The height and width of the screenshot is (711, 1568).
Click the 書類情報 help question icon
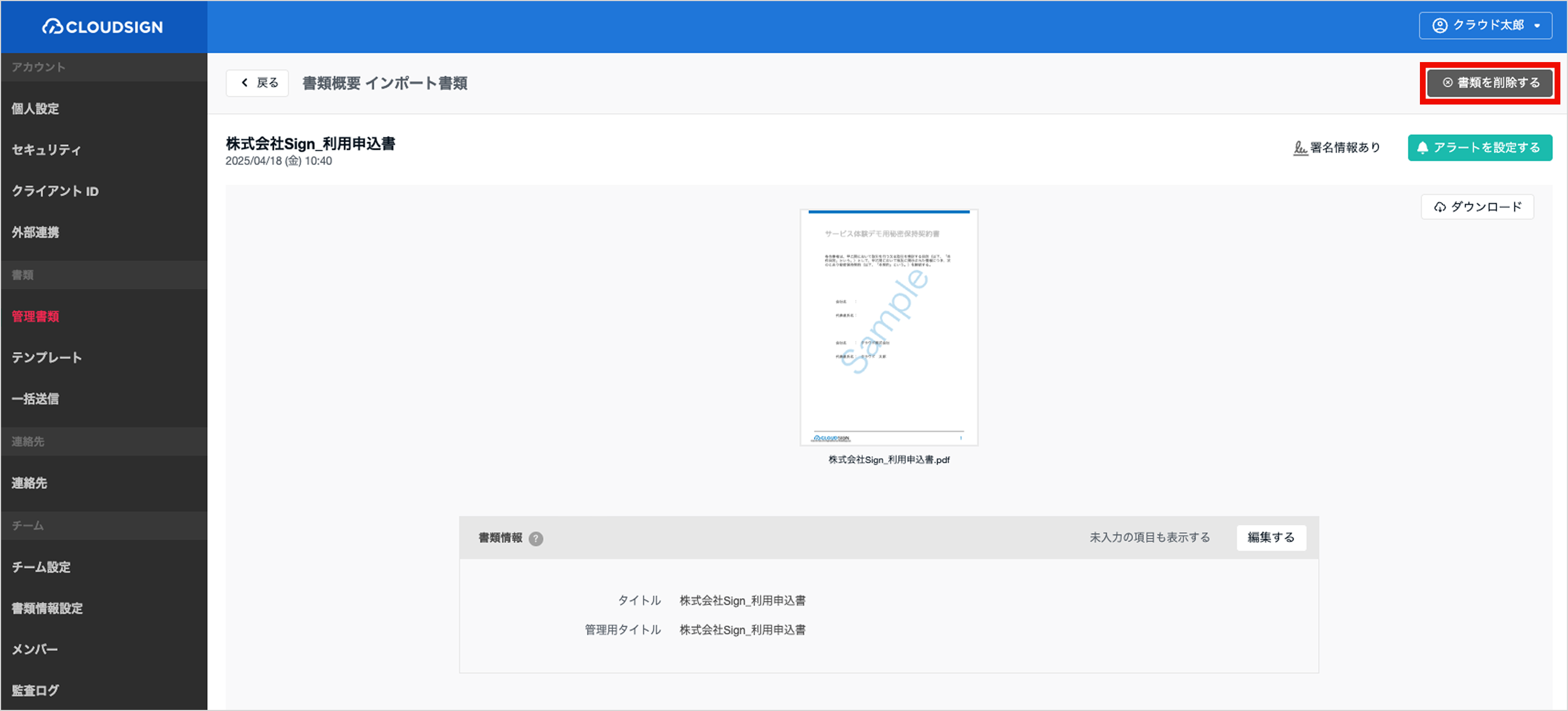(536, 538)
